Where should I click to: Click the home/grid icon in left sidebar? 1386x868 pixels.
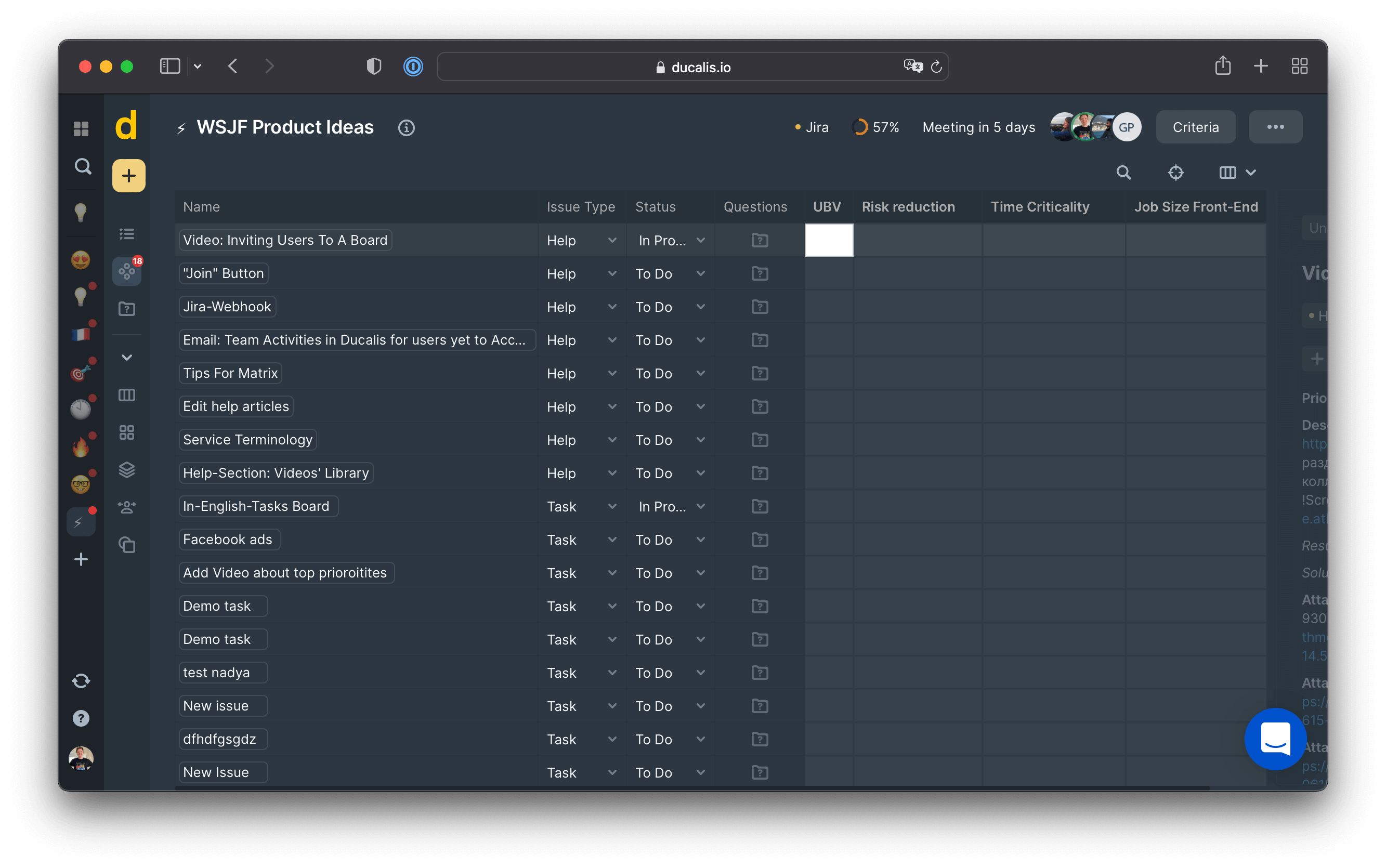[x=81, y=127]
